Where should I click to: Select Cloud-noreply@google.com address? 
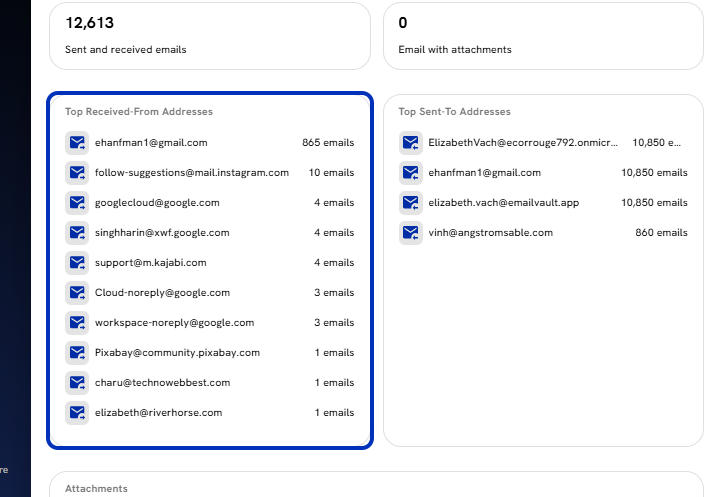[162, 293]
